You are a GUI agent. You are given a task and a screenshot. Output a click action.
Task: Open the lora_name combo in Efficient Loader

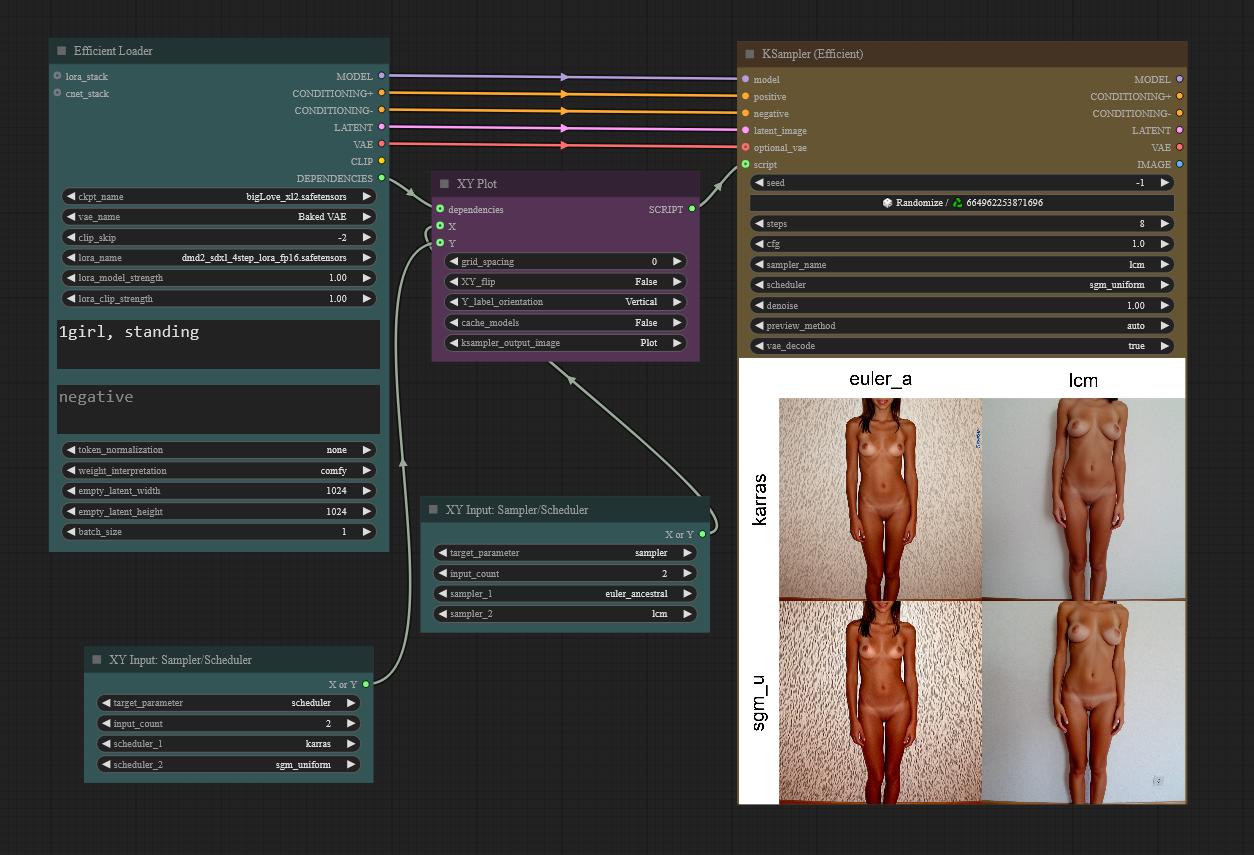(219, 258)
